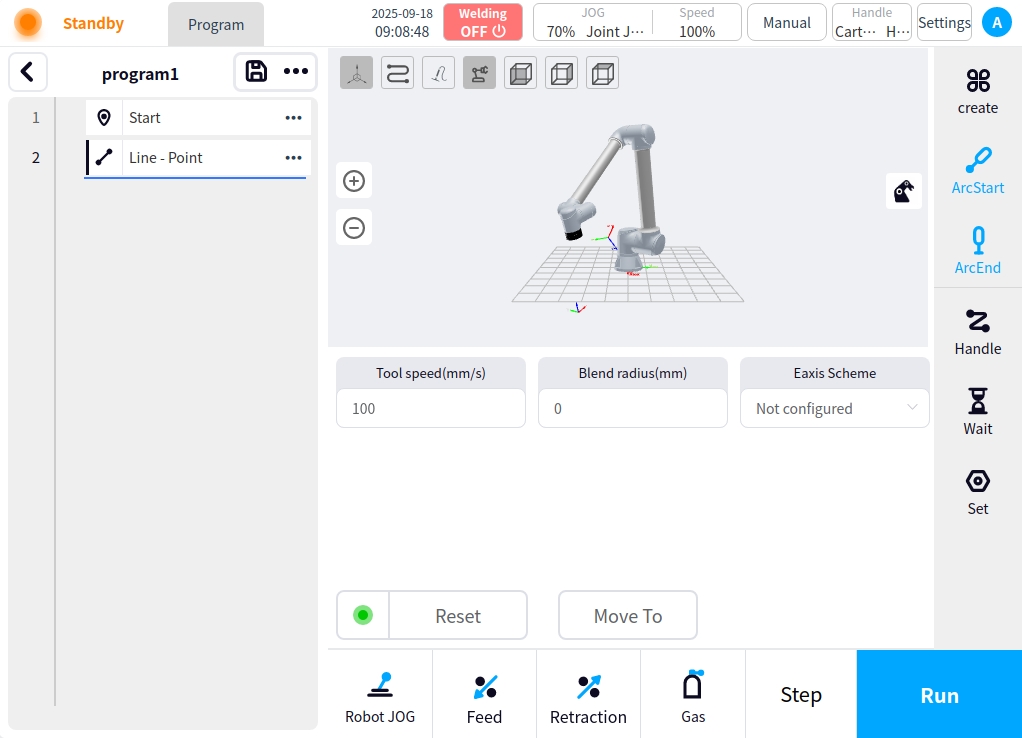Toggle the robot model visibility icon
This screenshot has height=738, width=1022.
click(x=479, y=73)
